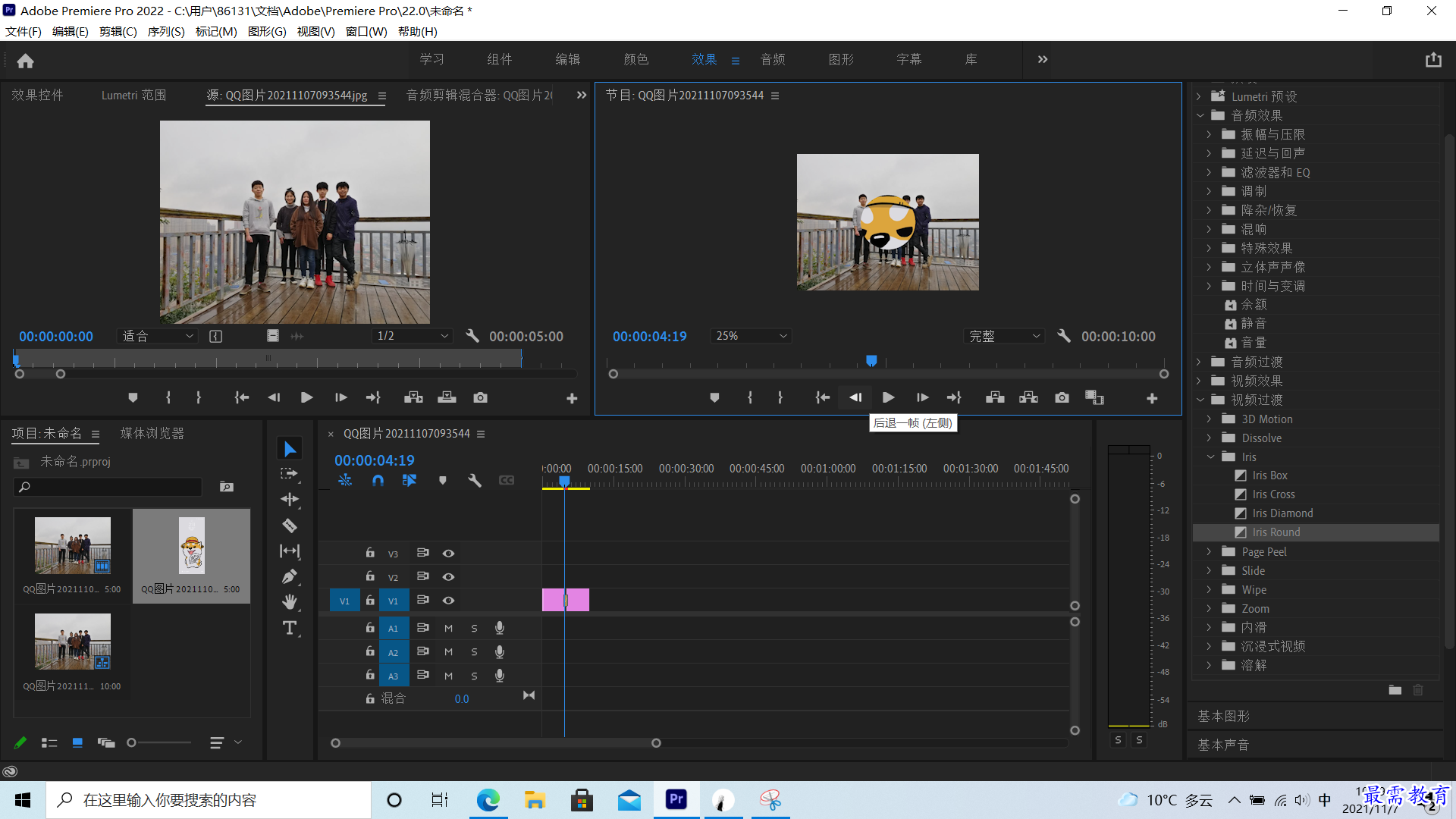Add marker in Source monitor
Screen dimensions: 1456x819
pyautogui.click(x=133, y=397)
